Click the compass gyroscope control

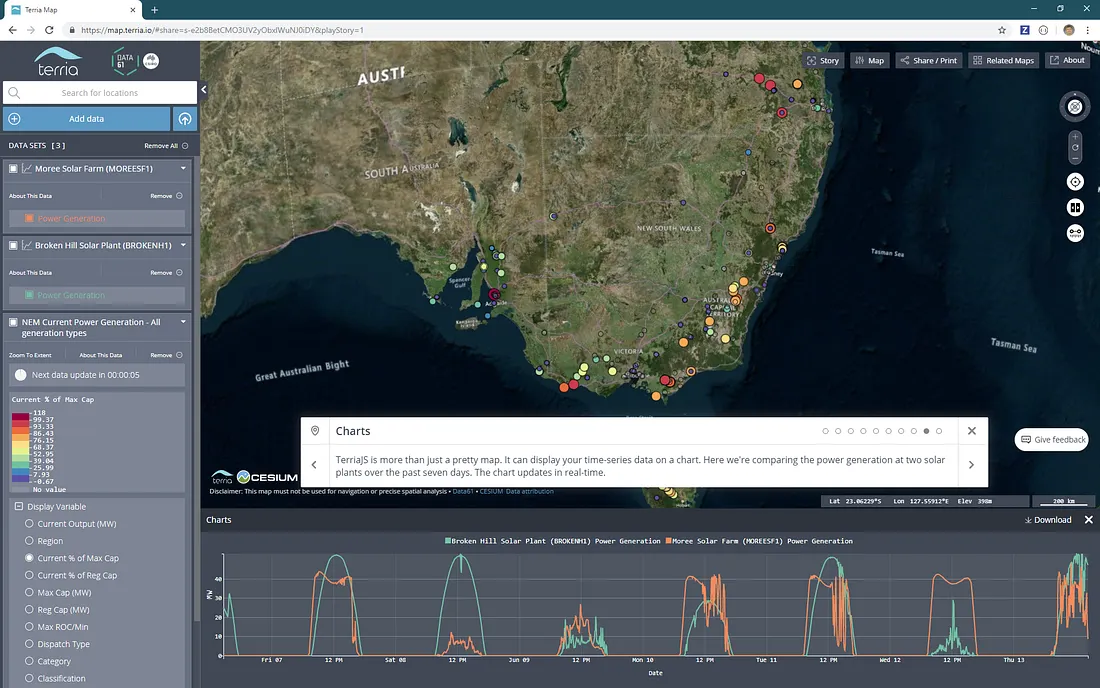tap(1075, 107)
